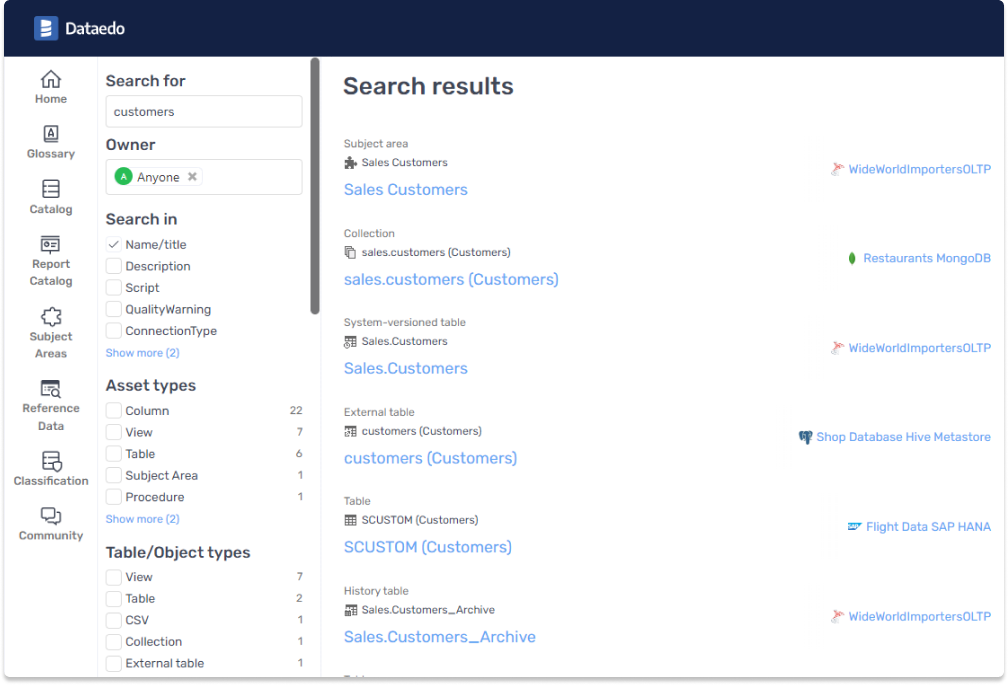Open the Reference Data icon
The height and width of the screenshot is (685, 1008).
point(50,389)
